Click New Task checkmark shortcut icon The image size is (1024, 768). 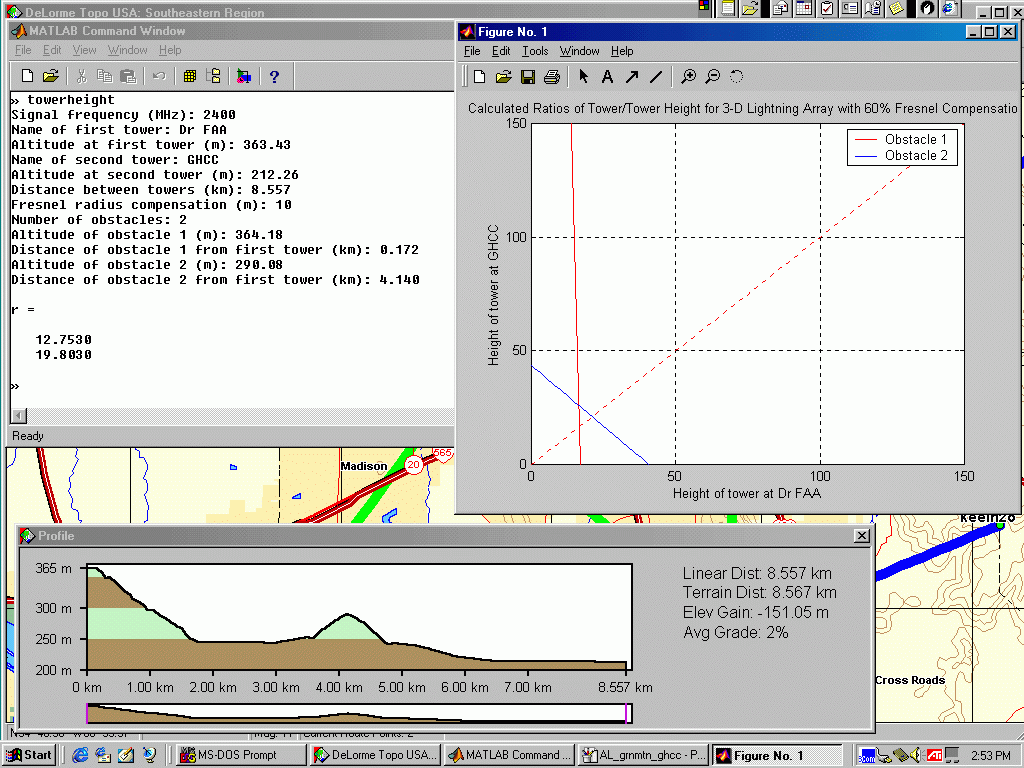pyautogui.click(x=827, y=8)
